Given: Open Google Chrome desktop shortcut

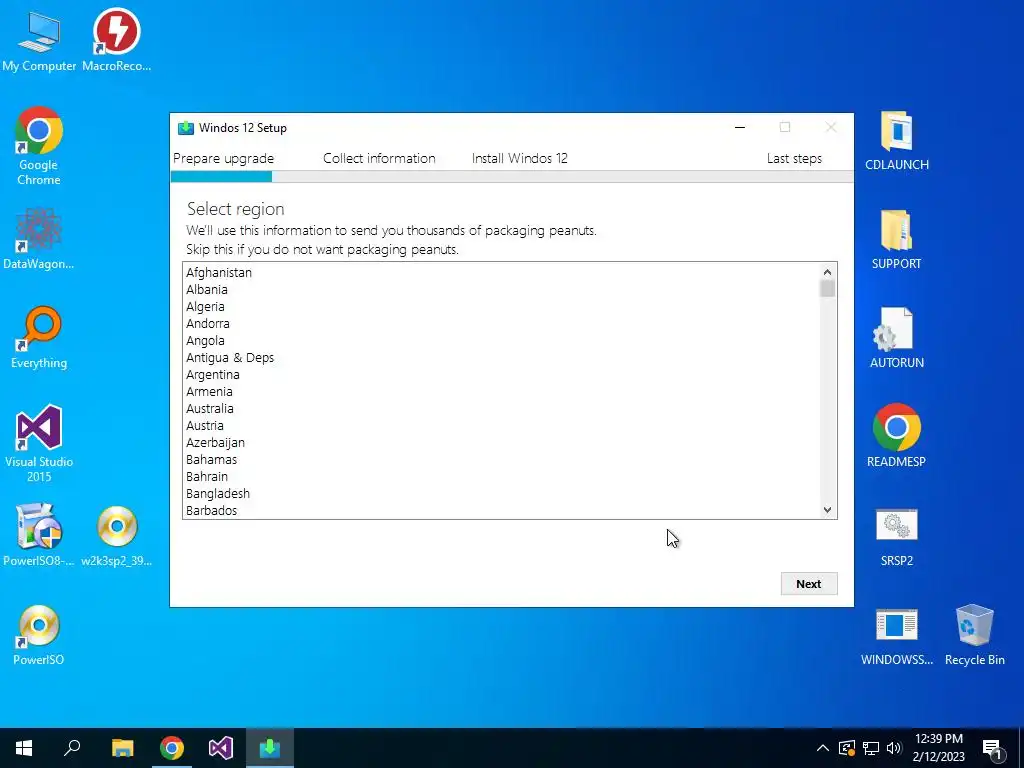Looking at the screenshot, I should pyautogui.click(x=39, y=146).
